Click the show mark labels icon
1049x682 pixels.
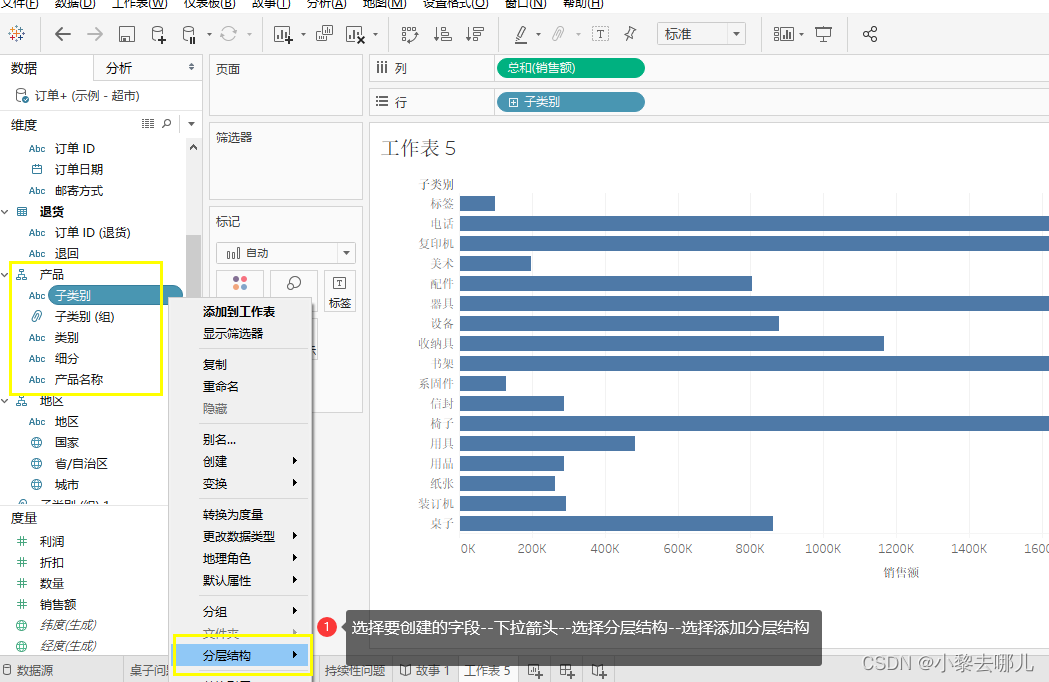[601, 33]
